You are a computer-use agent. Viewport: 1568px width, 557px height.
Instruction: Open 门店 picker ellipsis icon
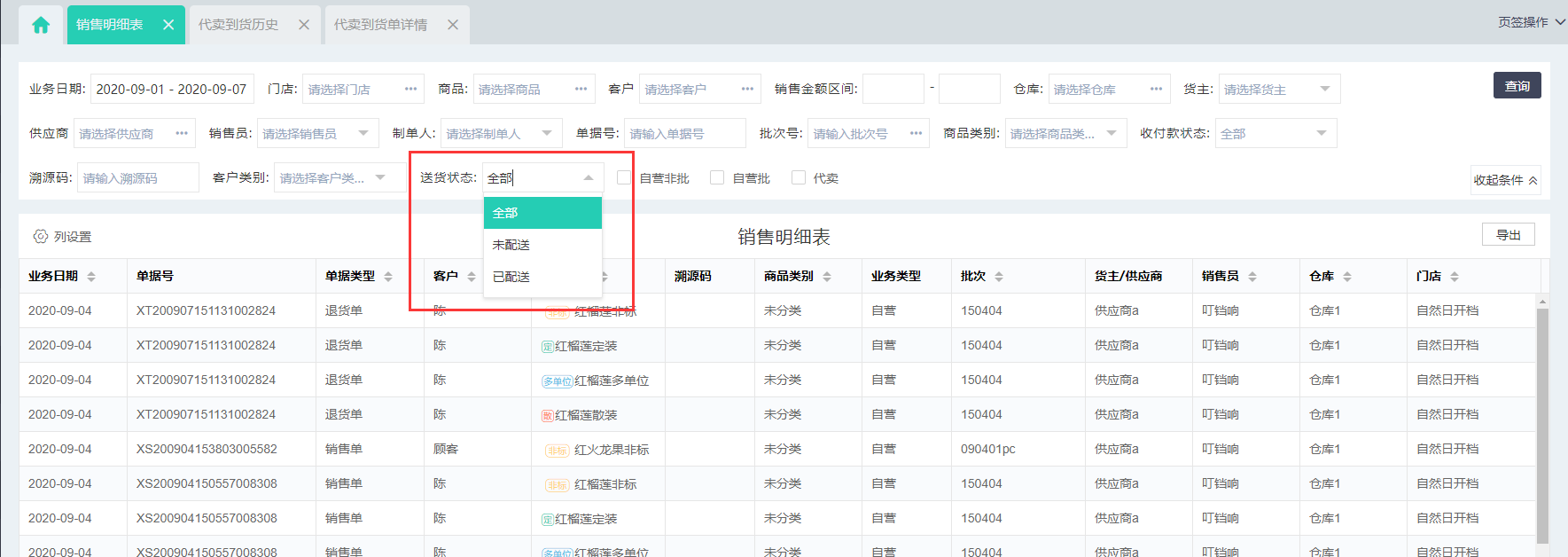click(x=411, y=89)
